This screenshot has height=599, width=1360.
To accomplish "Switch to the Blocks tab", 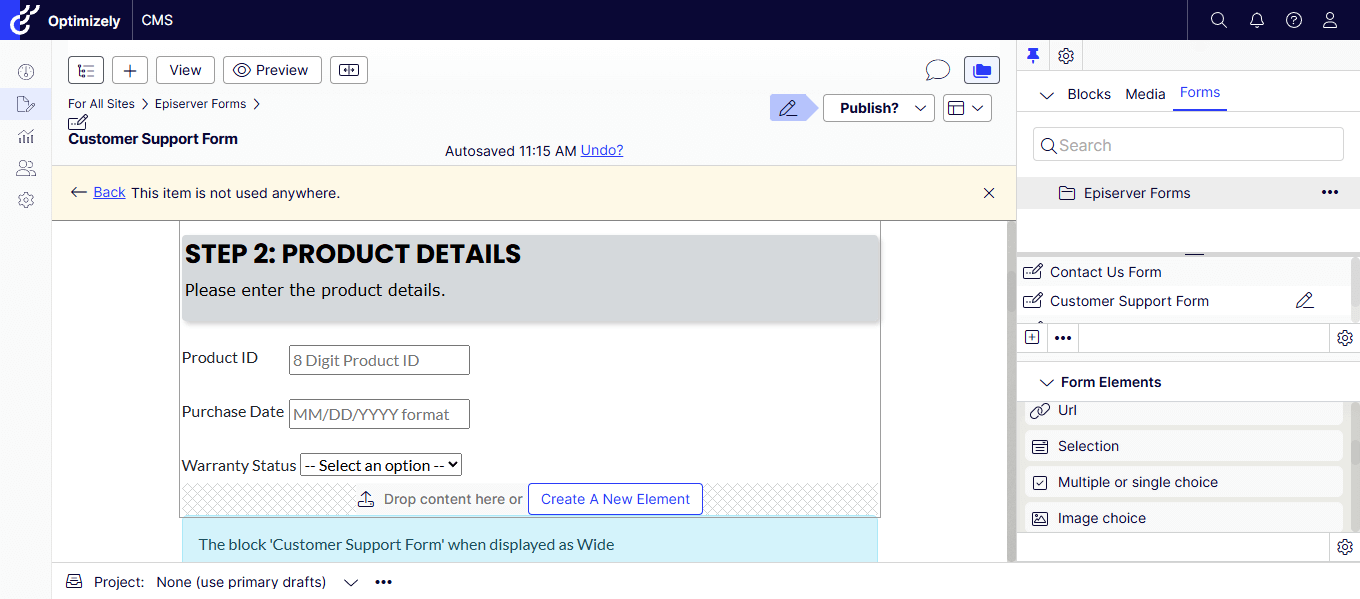I will 1088,94.
